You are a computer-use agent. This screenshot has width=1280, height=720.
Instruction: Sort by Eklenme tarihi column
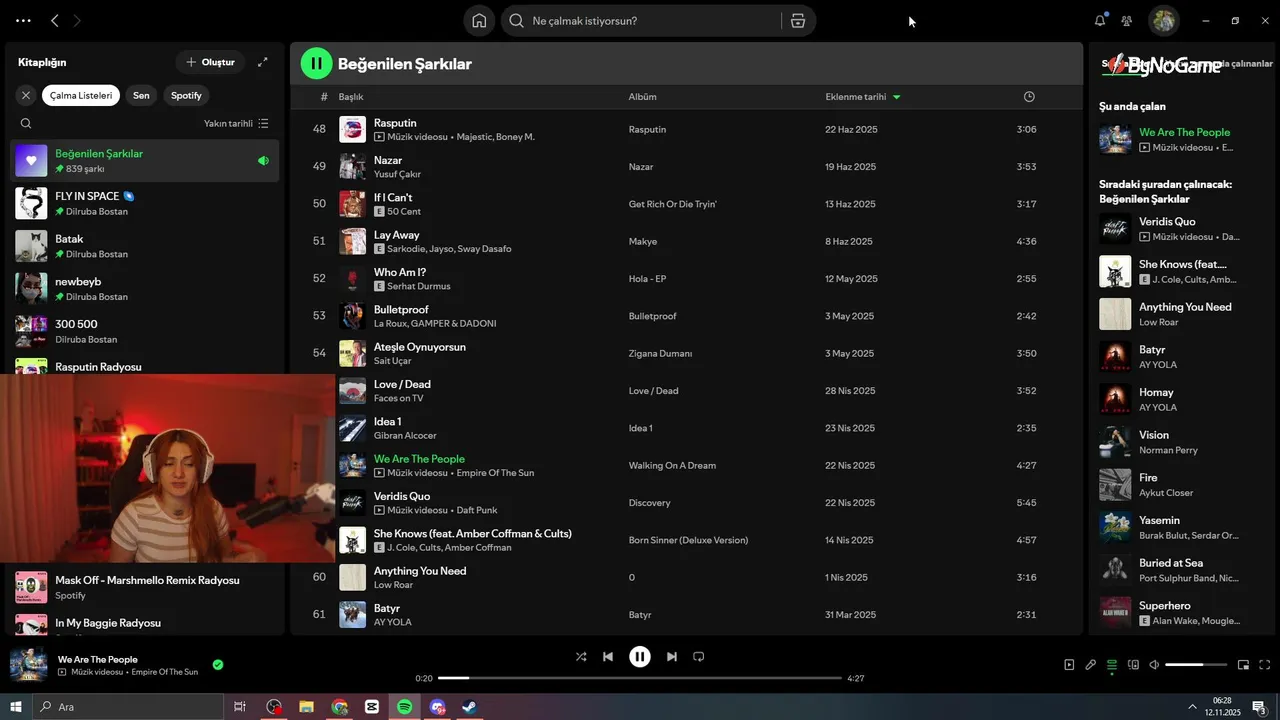(x=863, y=97)
